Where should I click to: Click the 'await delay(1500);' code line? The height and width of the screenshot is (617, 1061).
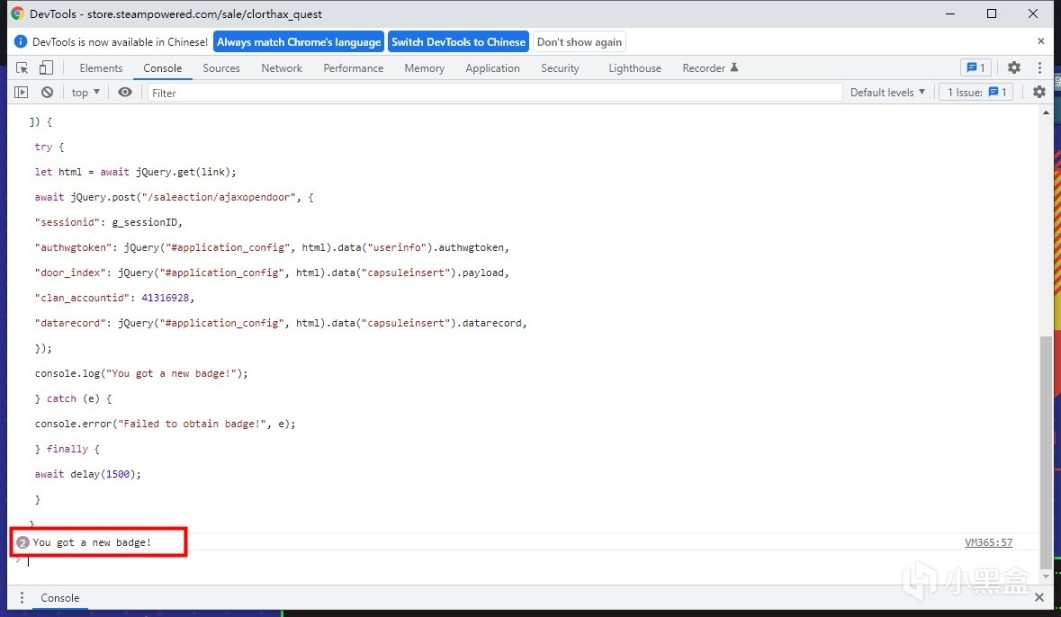click(88, 474)
